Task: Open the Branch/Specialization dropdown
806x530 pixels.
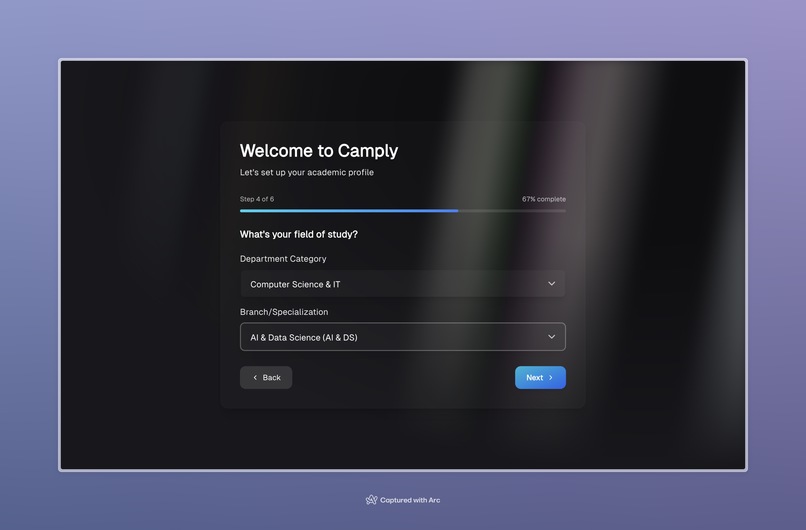Action: pos(402,337)
